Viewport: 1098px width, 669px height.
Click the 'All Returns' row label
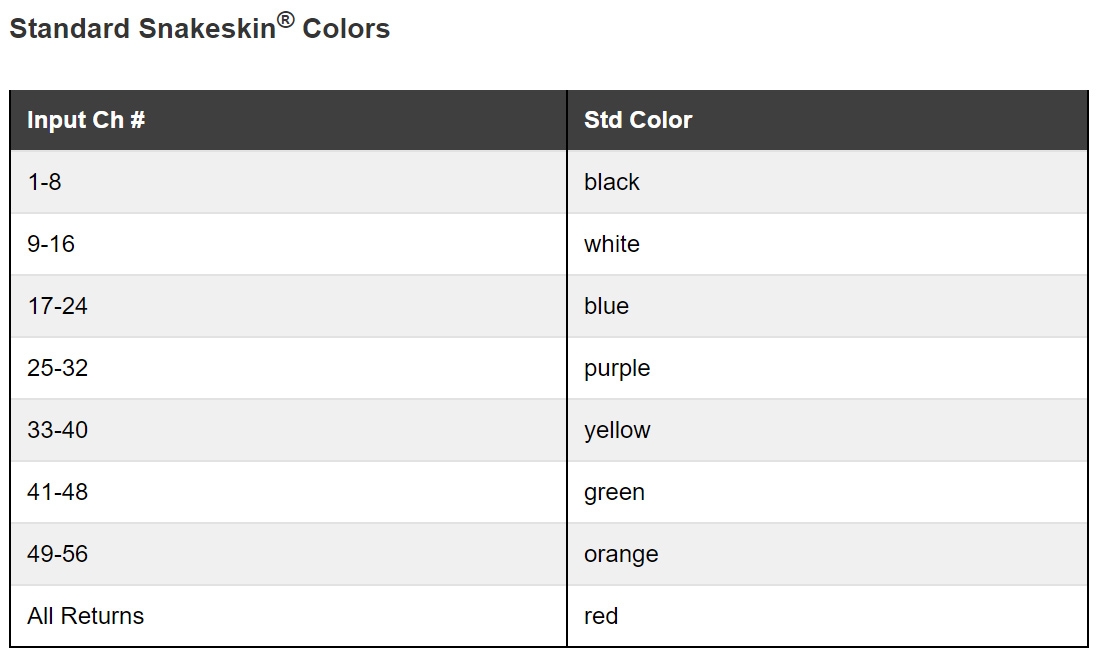(x=86, y=616)
